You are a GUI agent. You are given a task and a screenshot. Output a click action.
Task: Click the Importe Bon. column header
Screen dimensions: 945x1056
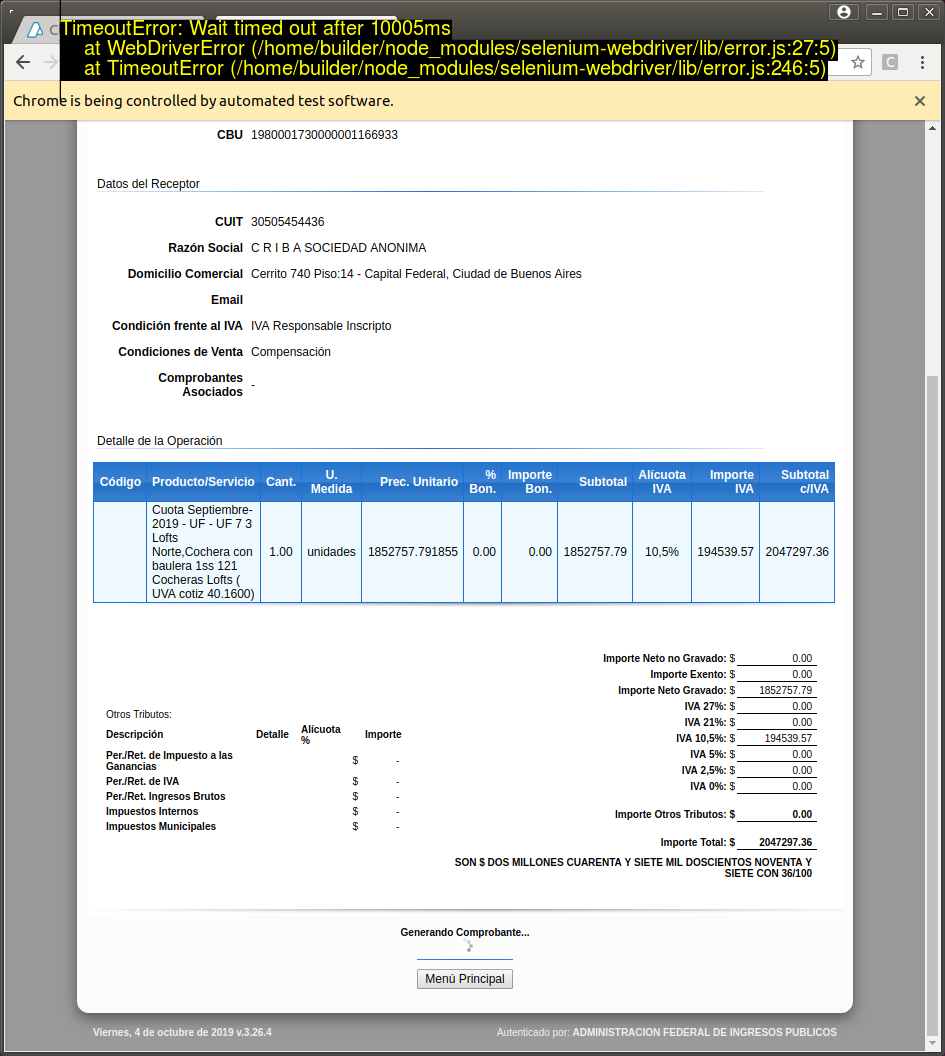coord(530,482)
